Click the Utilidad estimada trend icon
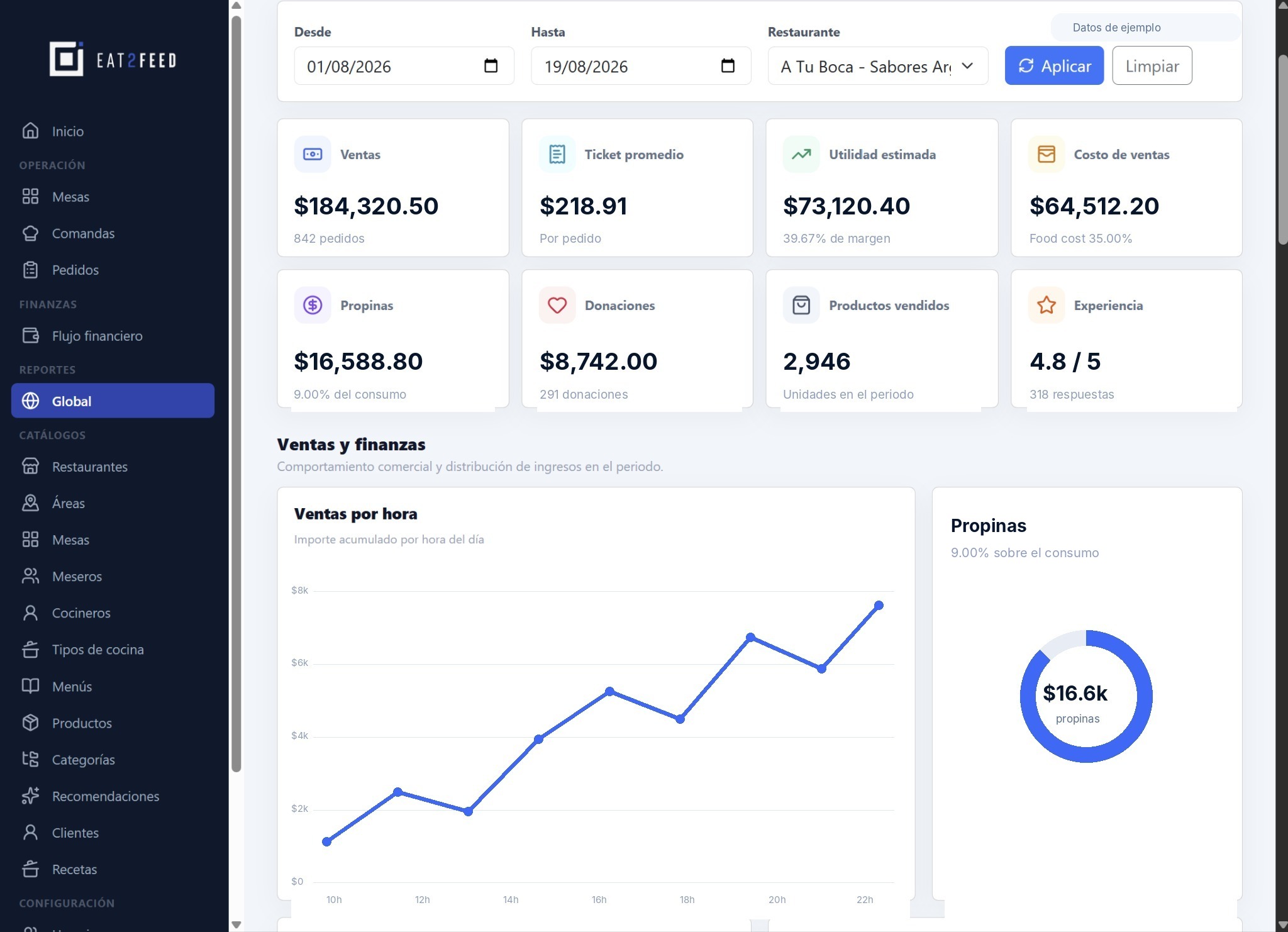 [801, 154]
